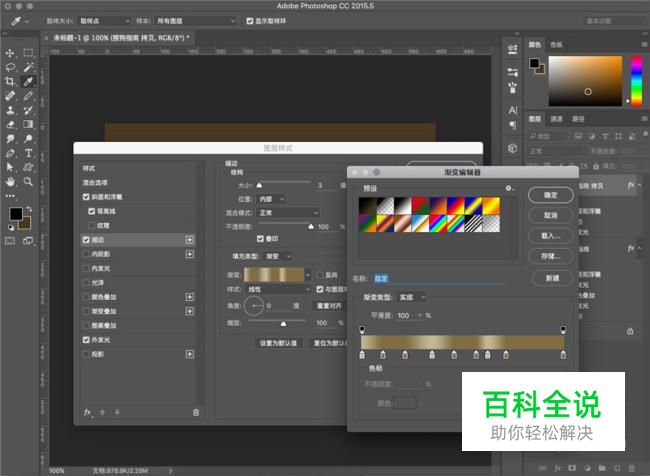The image size is (650, 476).
Task: Uncheck the 外发光 effect checkbox
Action: click(x=86, y=339)
